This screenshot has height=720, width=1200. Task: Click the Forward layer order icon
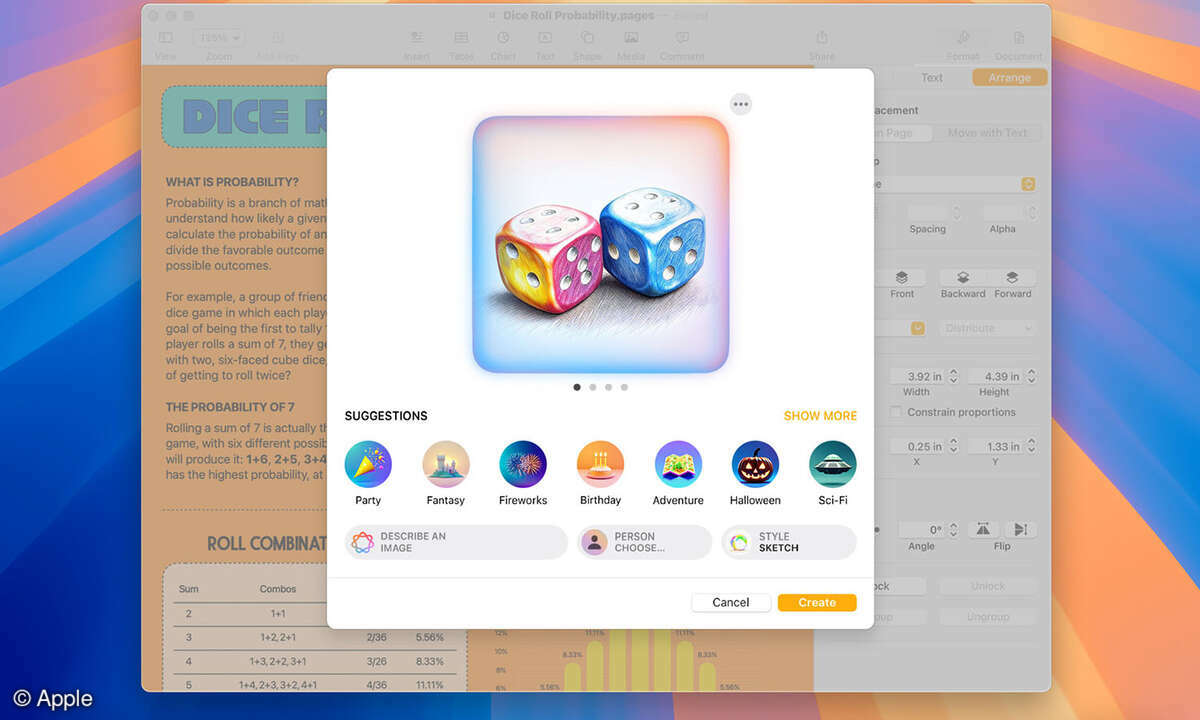click(x=1012, y=277)
